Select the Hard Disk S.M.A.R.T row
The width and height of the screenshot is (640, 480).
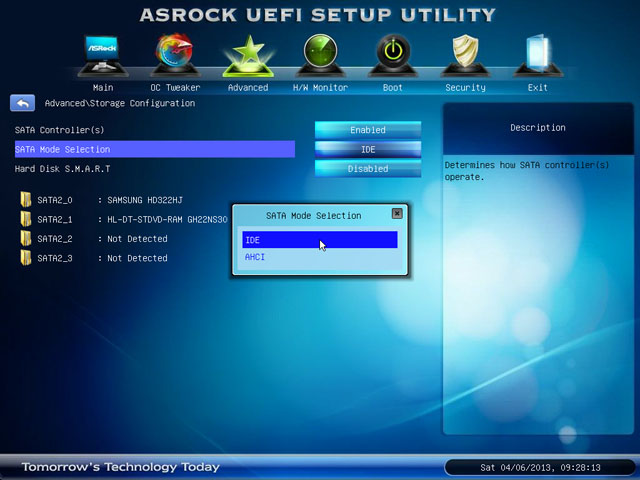[x=155, y=169]
